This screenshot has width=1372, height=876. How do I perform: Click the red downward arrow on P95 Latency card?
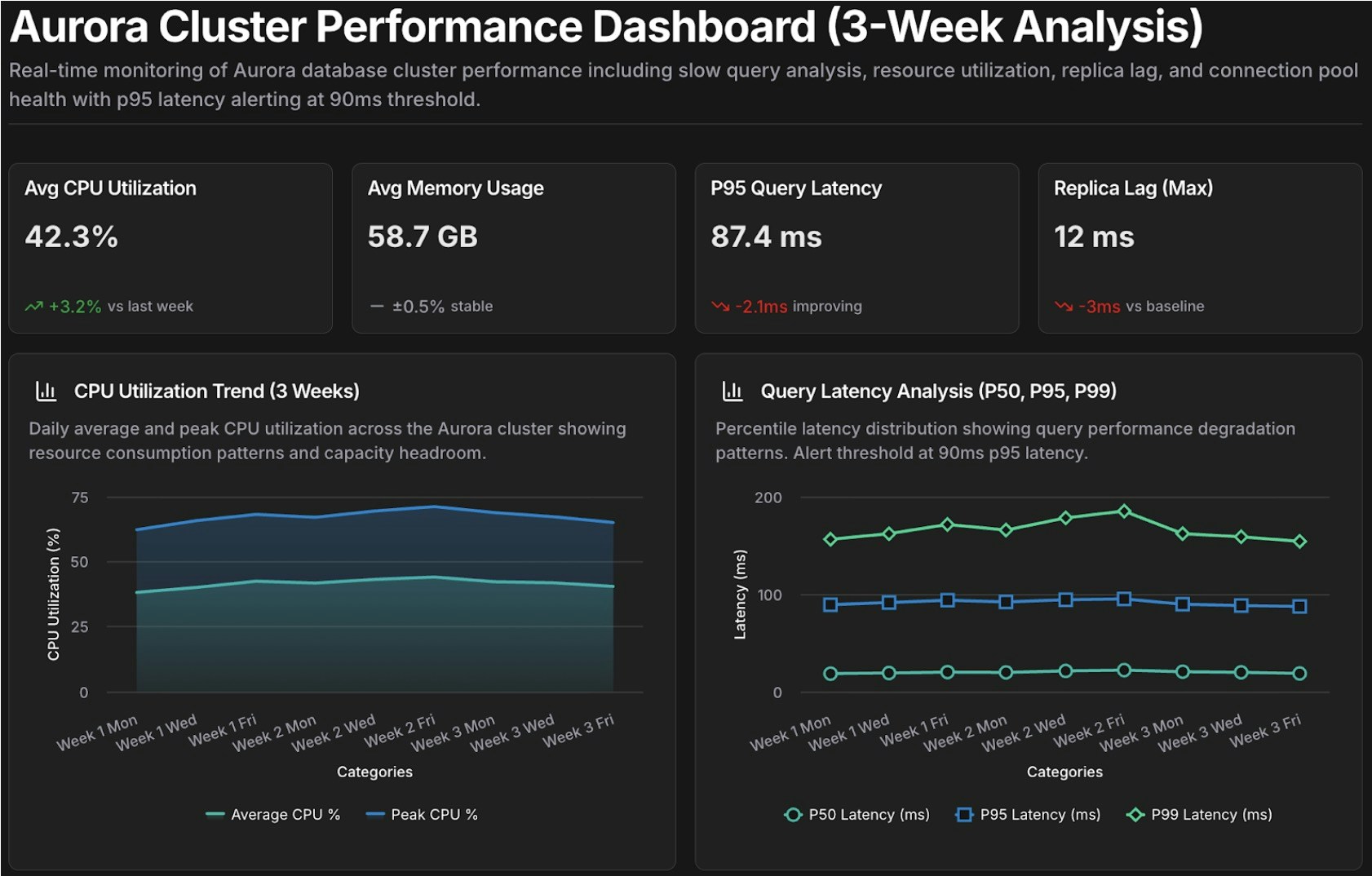721,306
